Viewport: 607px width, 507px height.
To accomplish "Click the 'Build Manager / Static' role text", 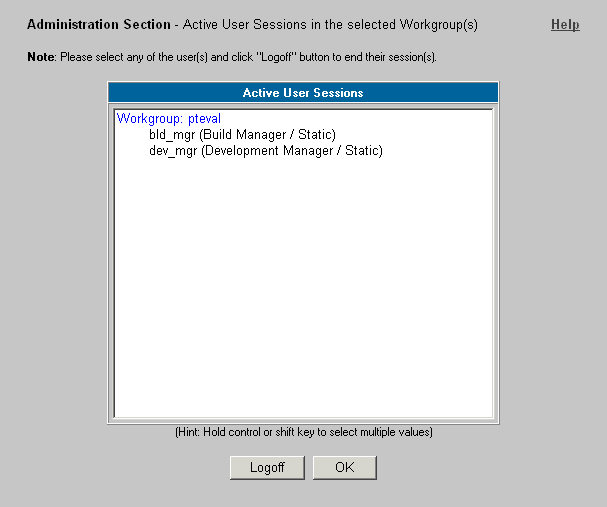I will click(267, 135).
